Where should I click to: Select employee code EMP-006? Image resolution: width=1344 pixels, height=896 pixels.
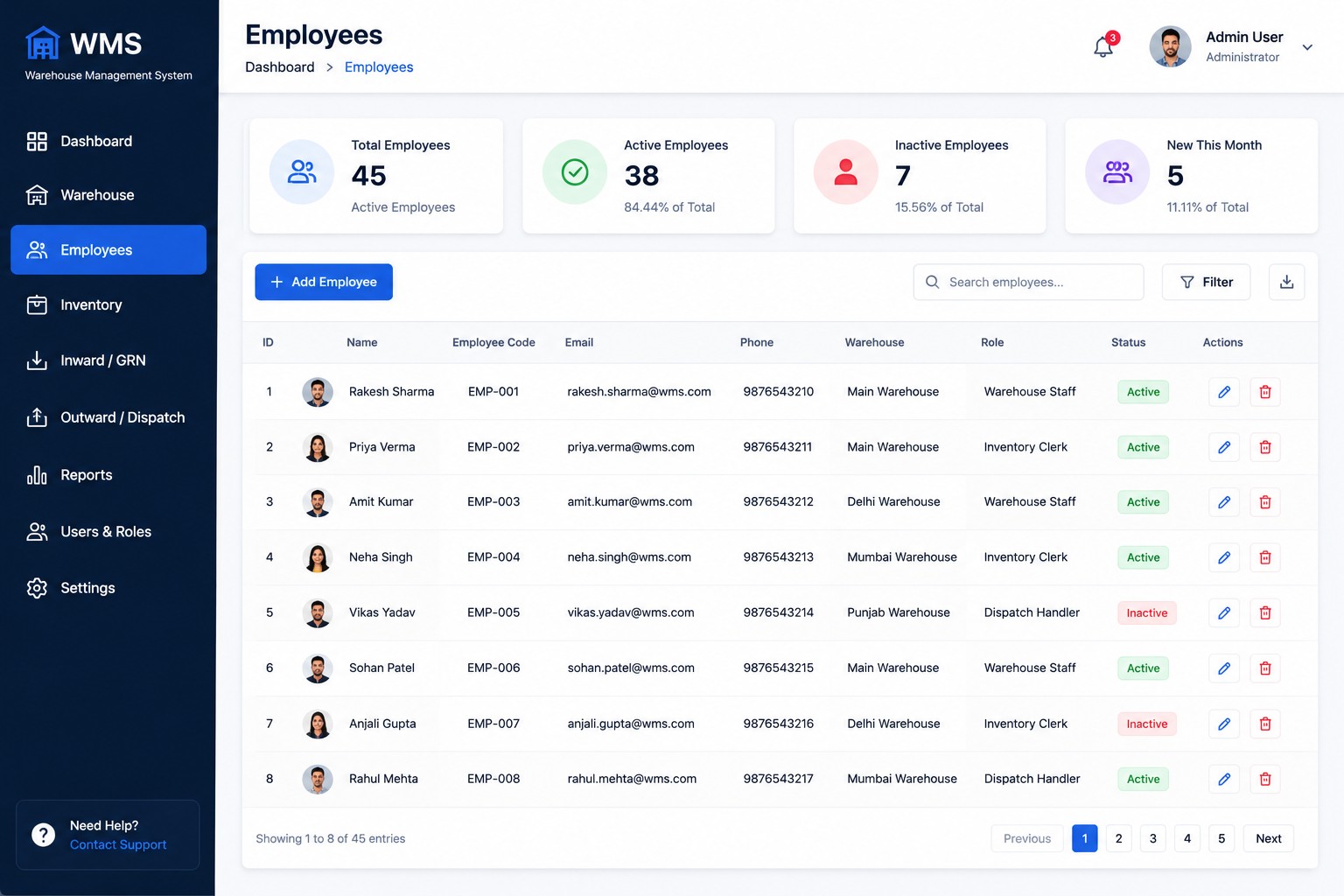coord(493,668)
